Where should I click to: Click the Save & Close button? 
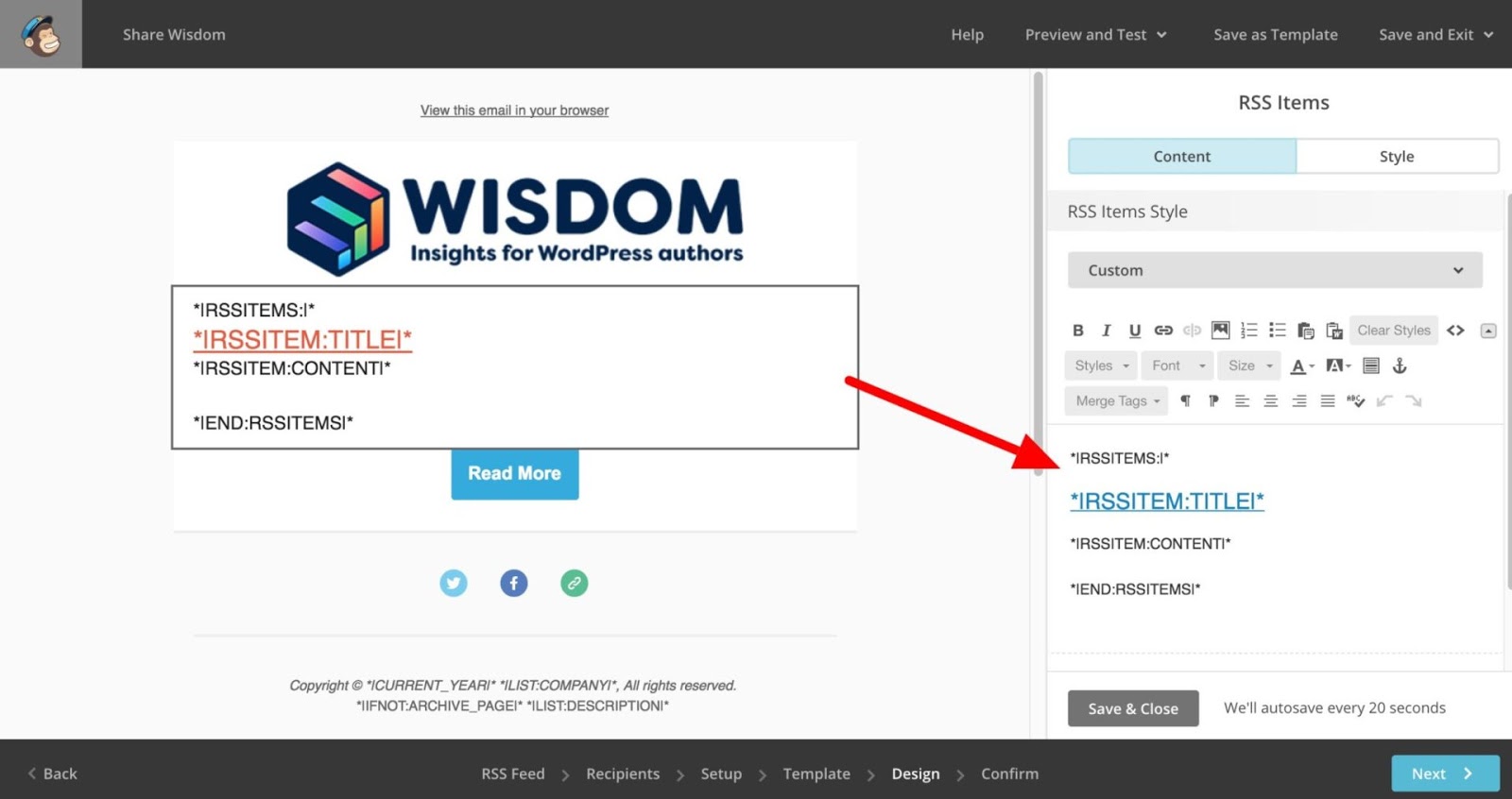coord(1133,708)
